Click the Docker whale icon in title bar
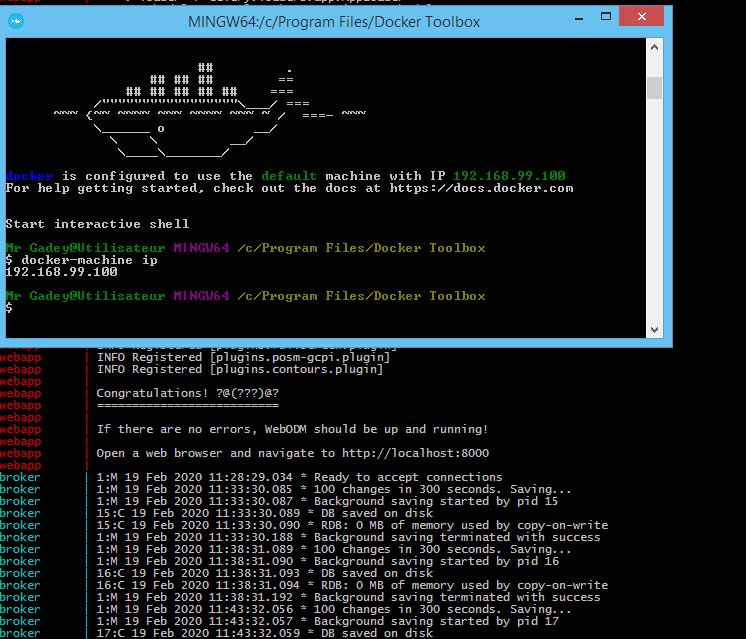The image size is (746, 639). [x=15, y=20]
